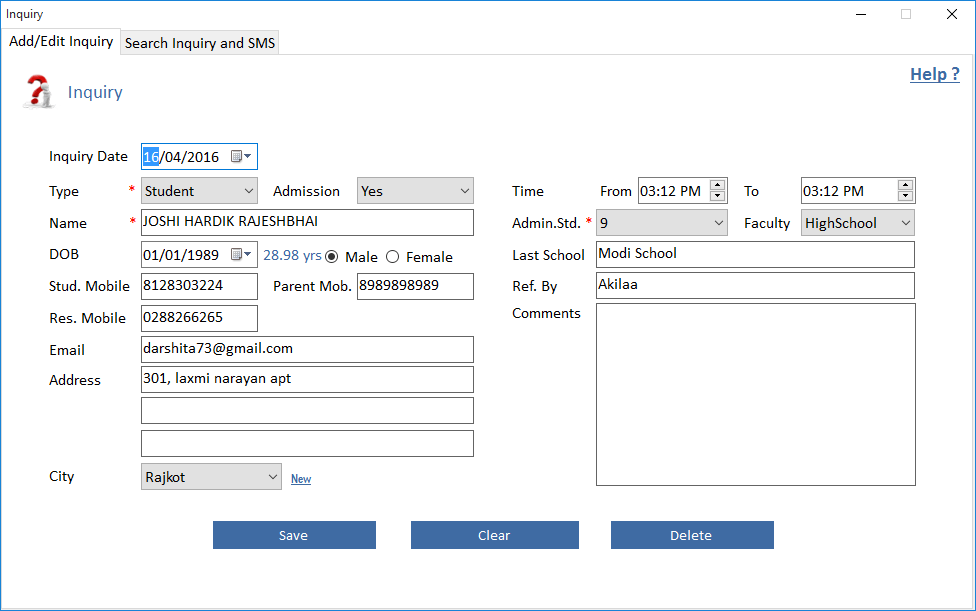
Task: Decrease the To time using down arrow
Action: (905, 196)
